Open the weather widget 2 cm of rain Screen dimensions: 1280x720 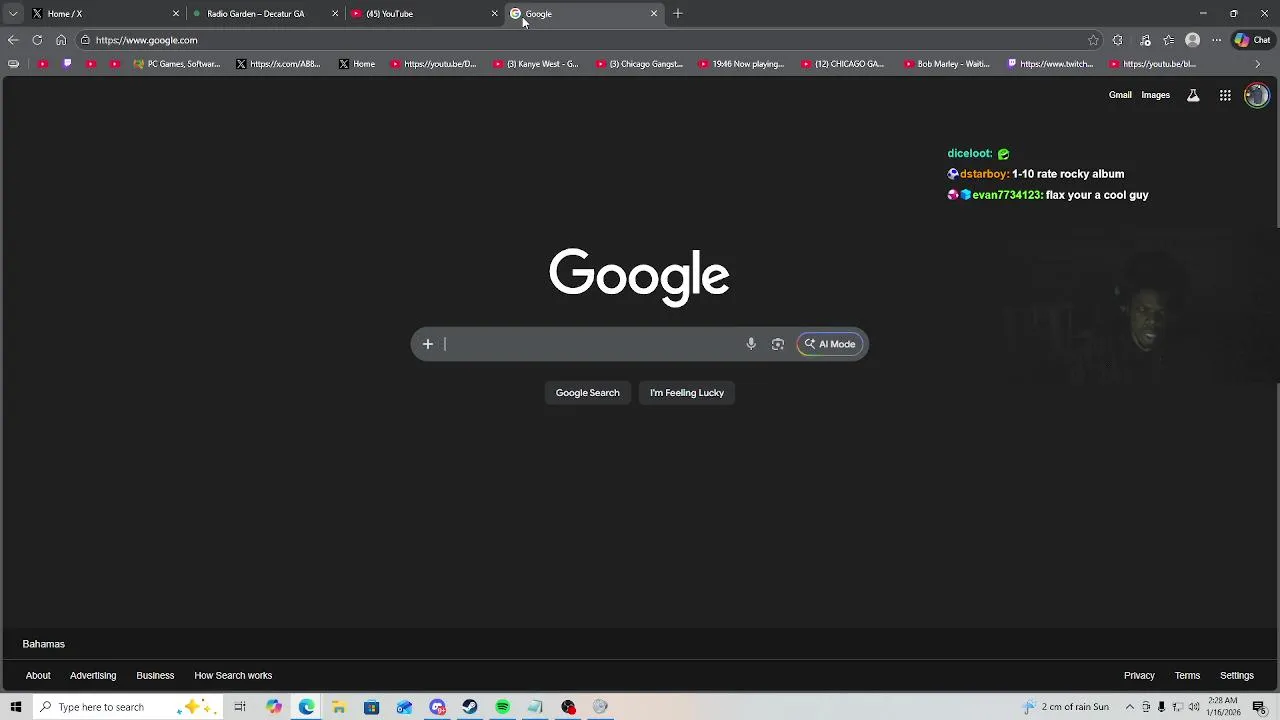[x=1066, y=707]
